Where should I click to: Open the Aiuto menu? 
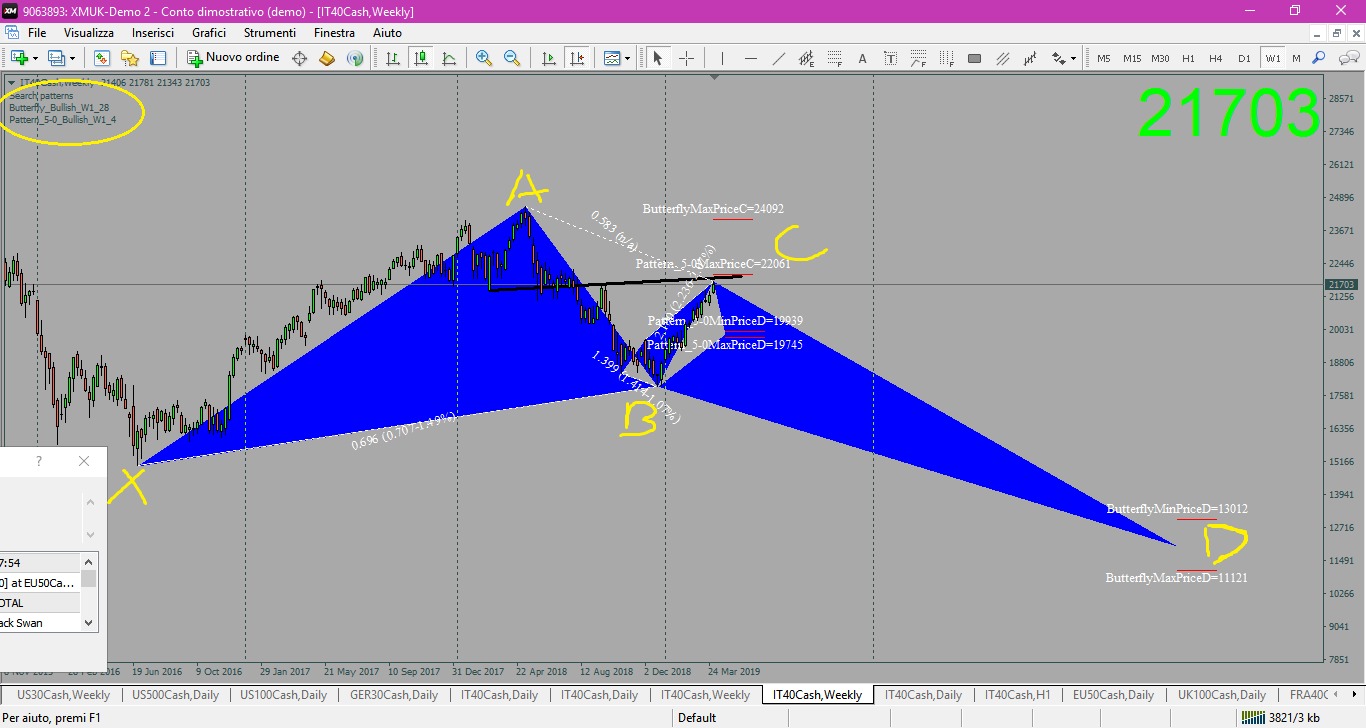(x=387, y=33)
